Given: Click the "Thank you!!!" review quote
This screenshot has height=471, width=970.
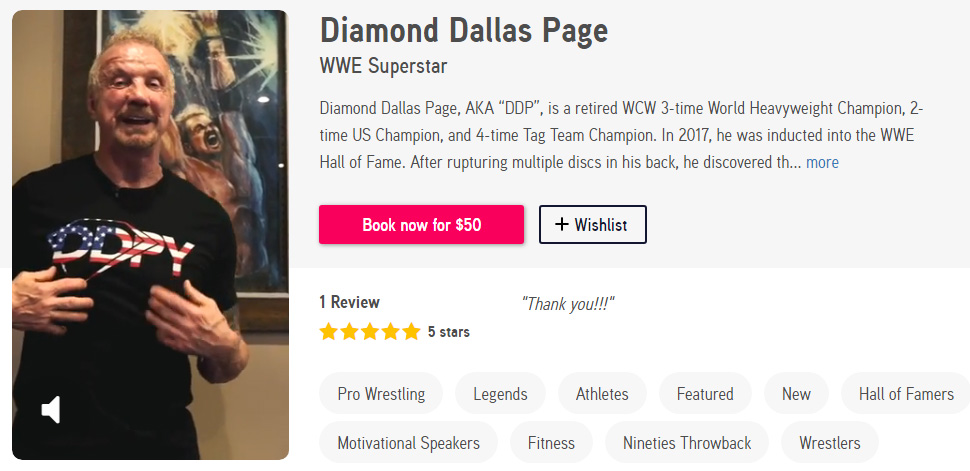Looking at the screenshot, I should [567, 304].
